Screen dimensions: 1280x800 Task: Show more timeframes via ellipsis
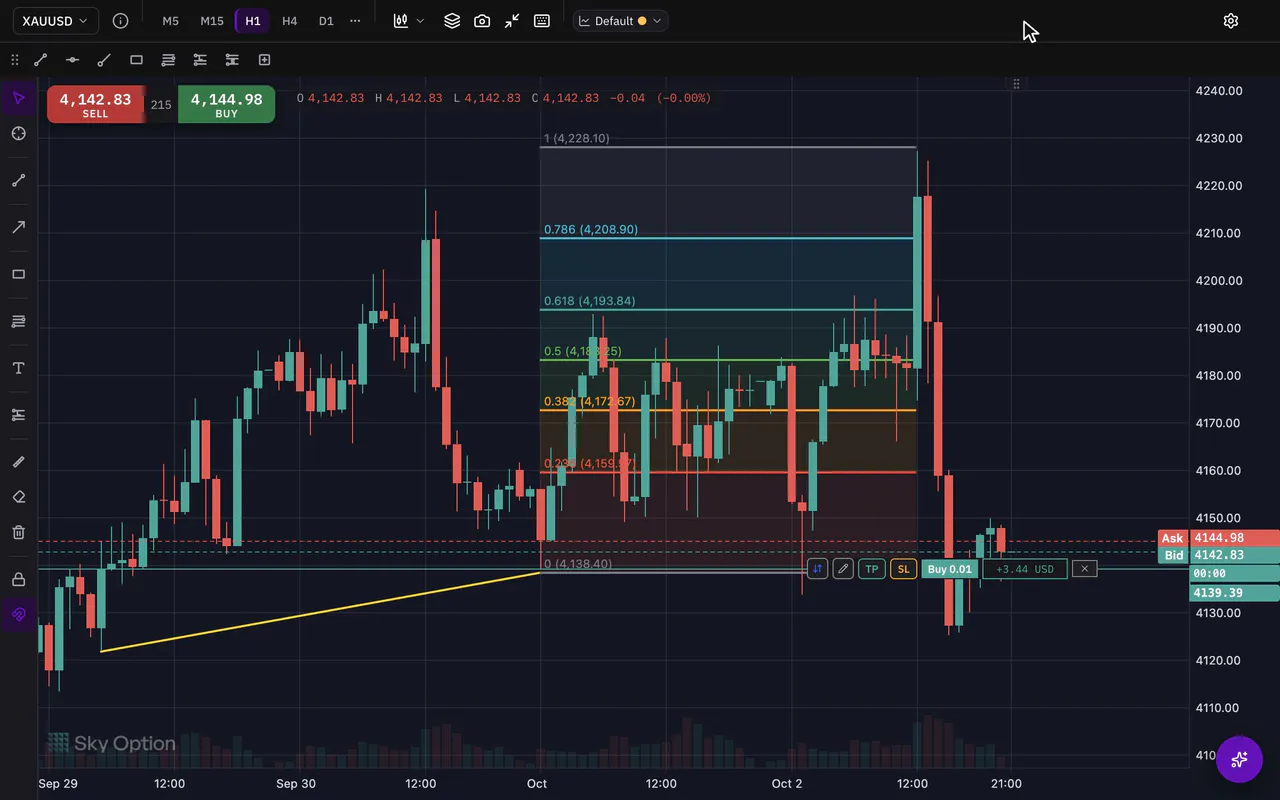[x=355, y=20]
